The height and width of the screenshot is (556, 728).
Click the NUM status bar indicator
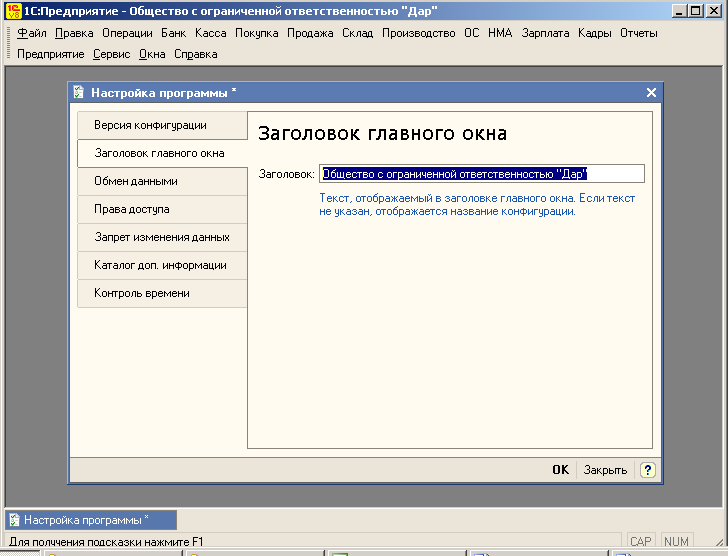(x=676, y=541)
